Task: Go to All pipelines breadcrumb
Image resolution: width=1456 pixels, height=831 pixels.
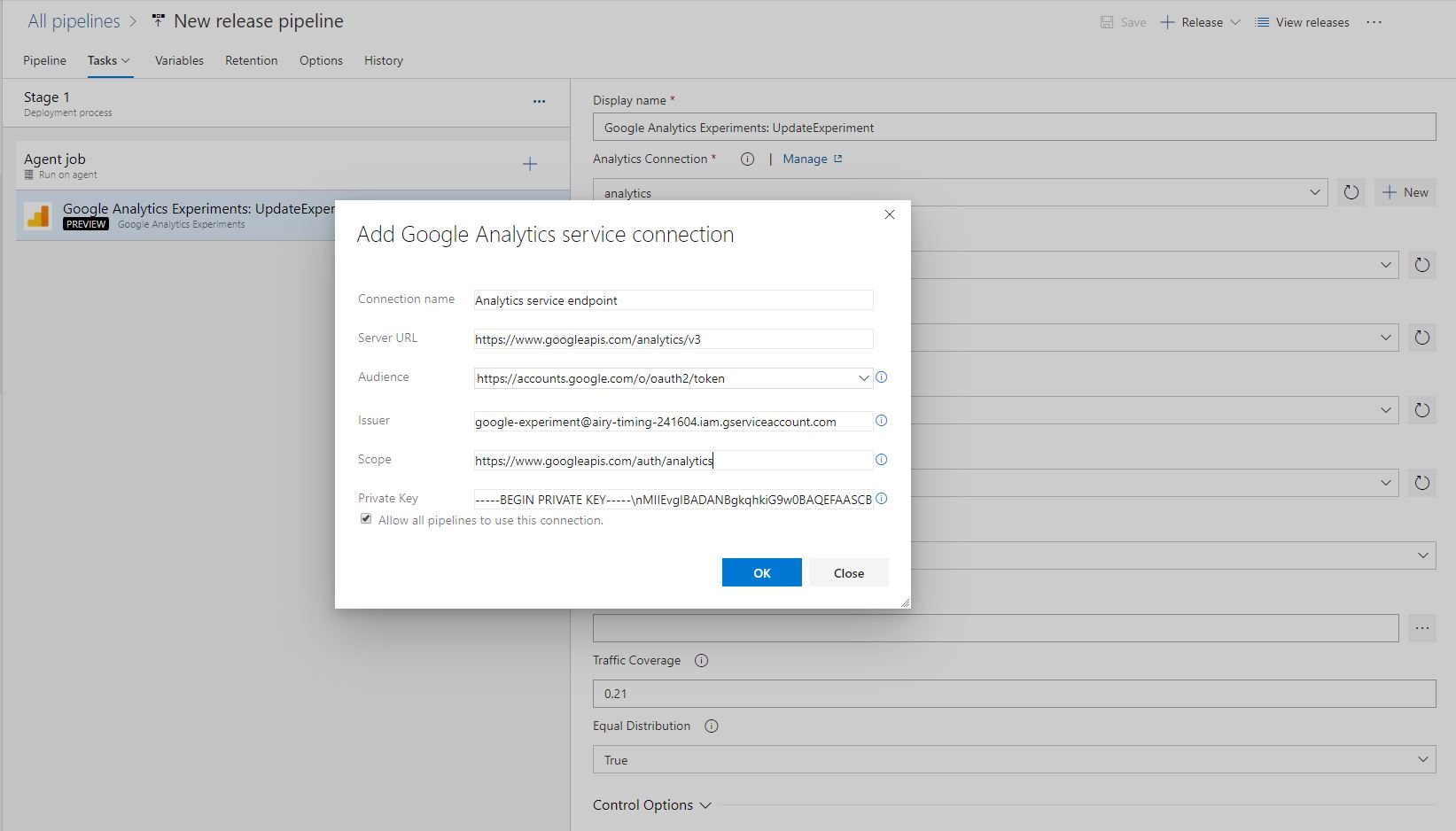Action: tap(74, 21)
